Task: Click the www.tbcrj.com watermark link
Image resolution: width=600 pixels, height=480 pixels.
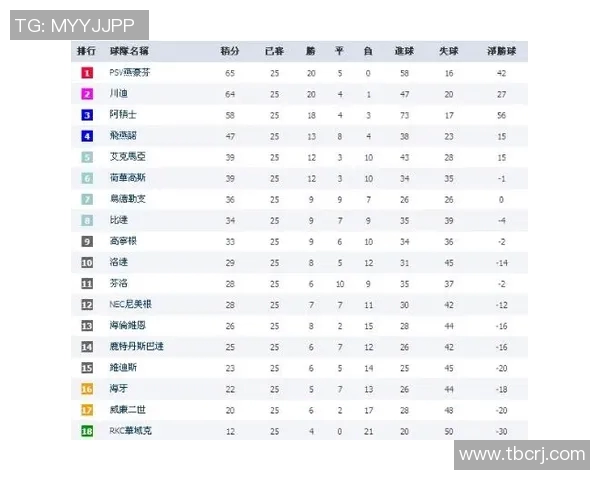Action: [x=521, y=454]
